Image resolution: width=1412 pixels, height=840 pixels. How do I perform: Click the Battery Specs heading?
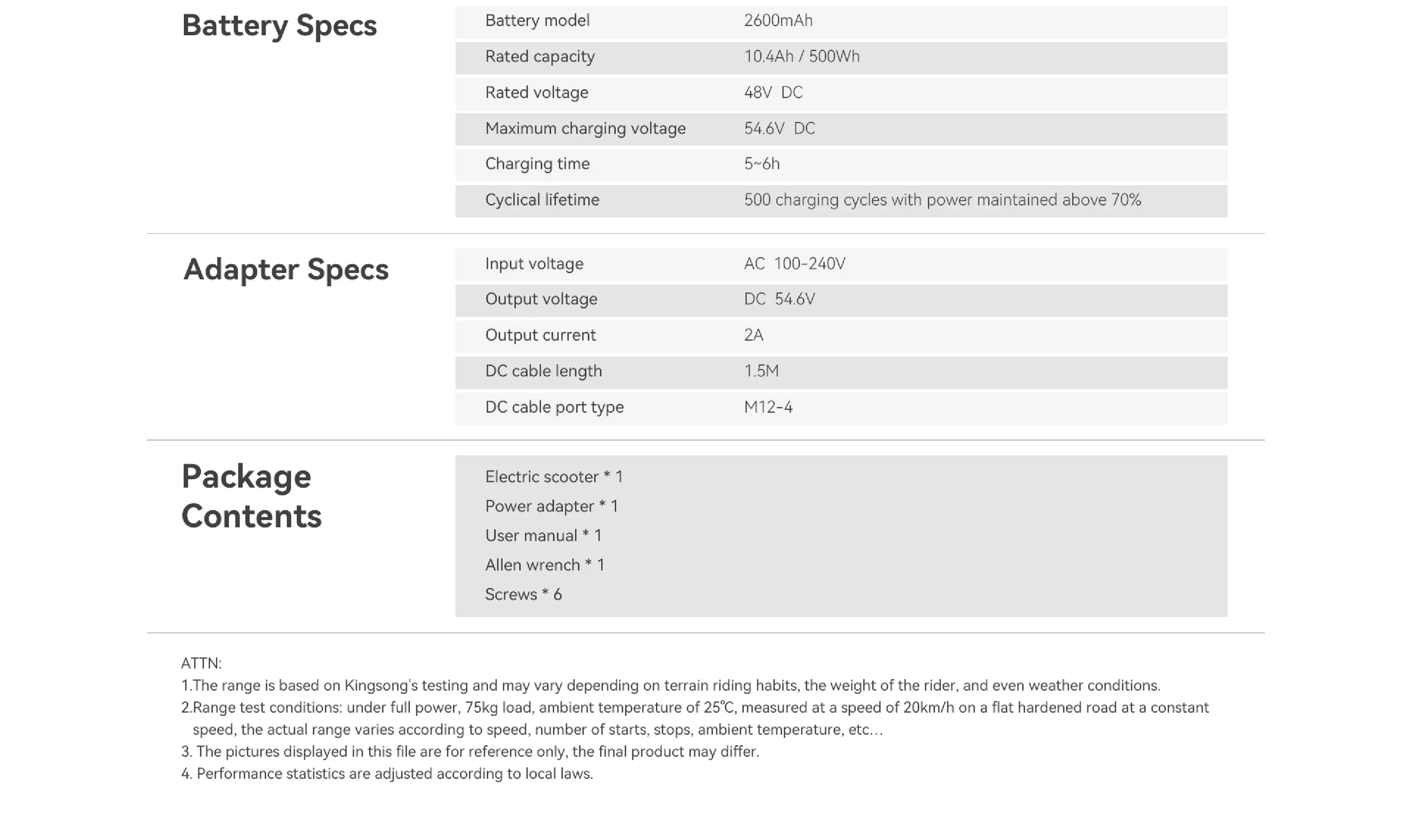[279, 26]
